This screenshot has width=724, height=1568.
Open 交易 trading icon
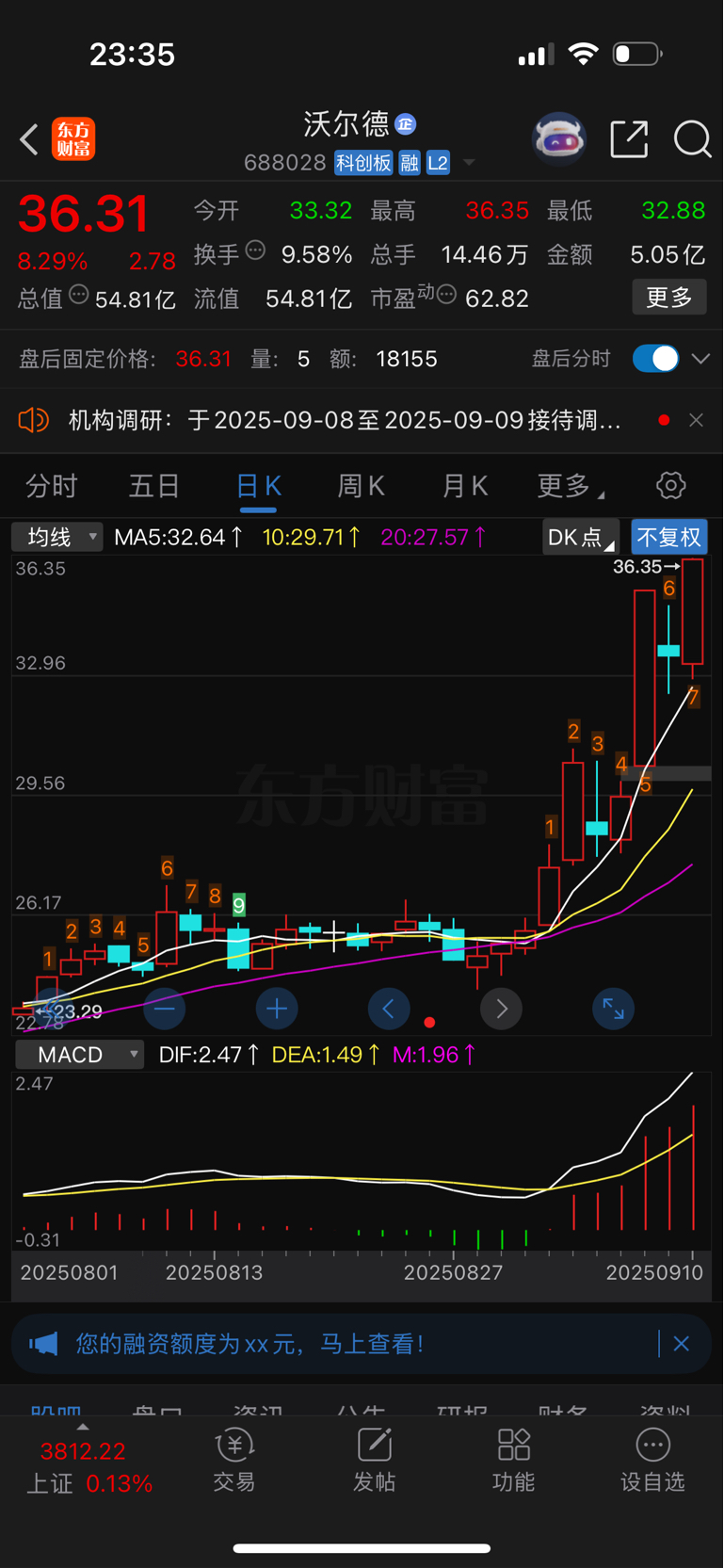point(234,1460)
